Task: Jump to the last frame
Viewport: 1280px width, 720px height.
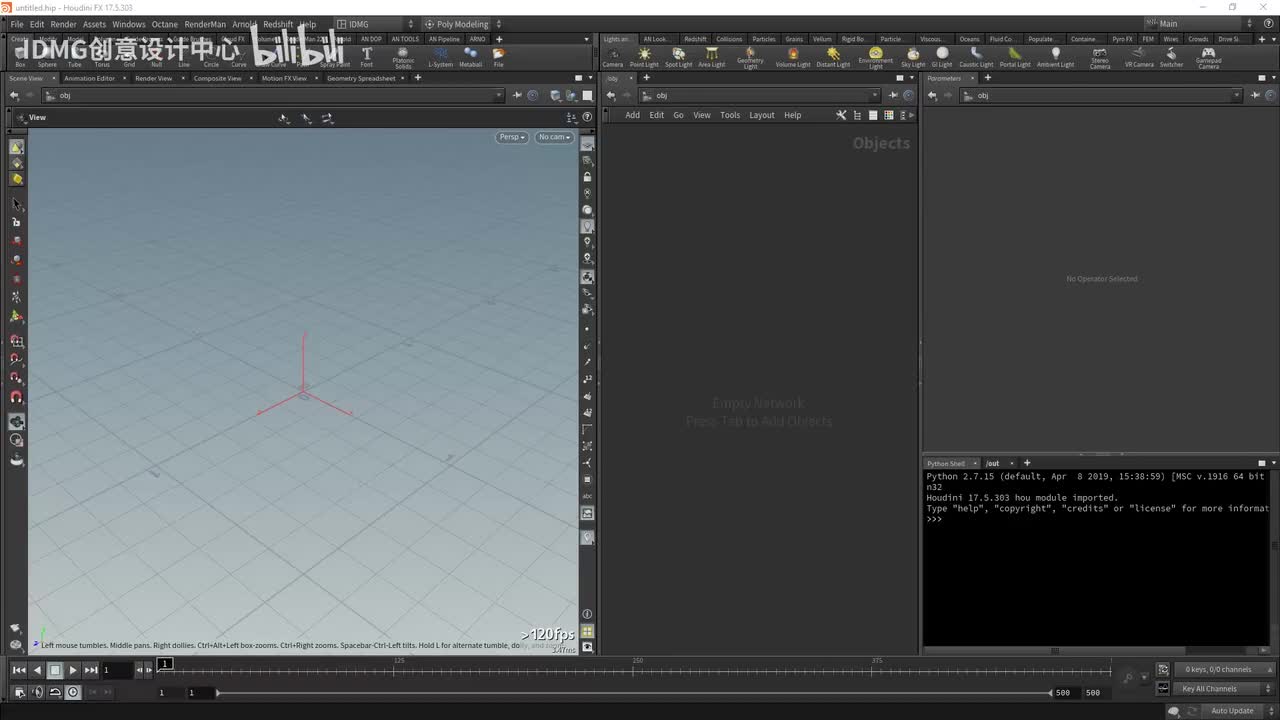Action: [91, 670]
